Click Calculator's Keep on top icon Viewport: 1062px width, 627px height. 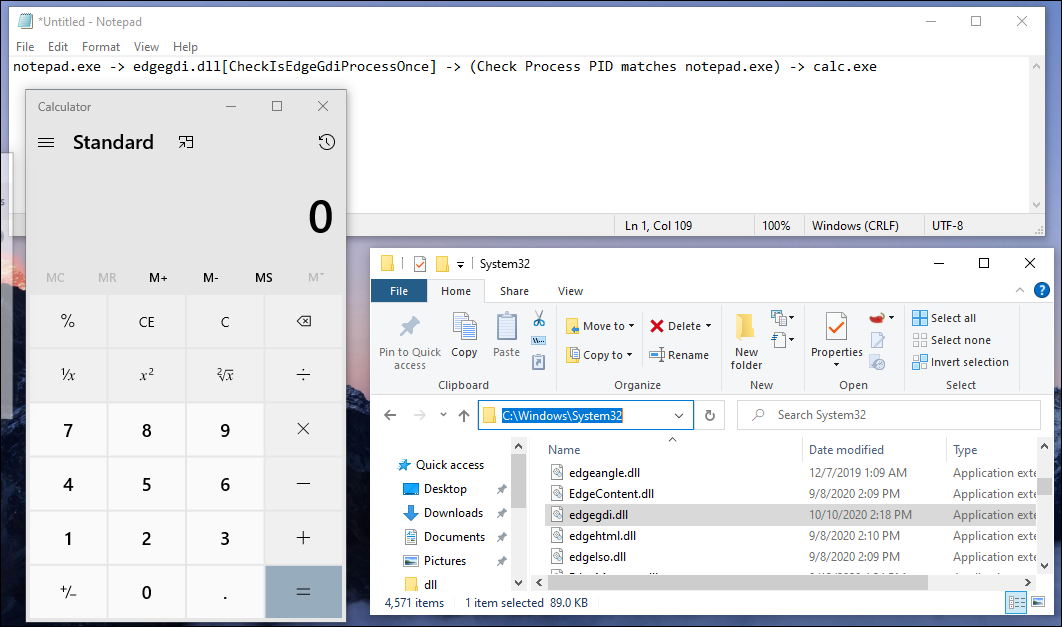pyautogui.click(x=186, y=142)
